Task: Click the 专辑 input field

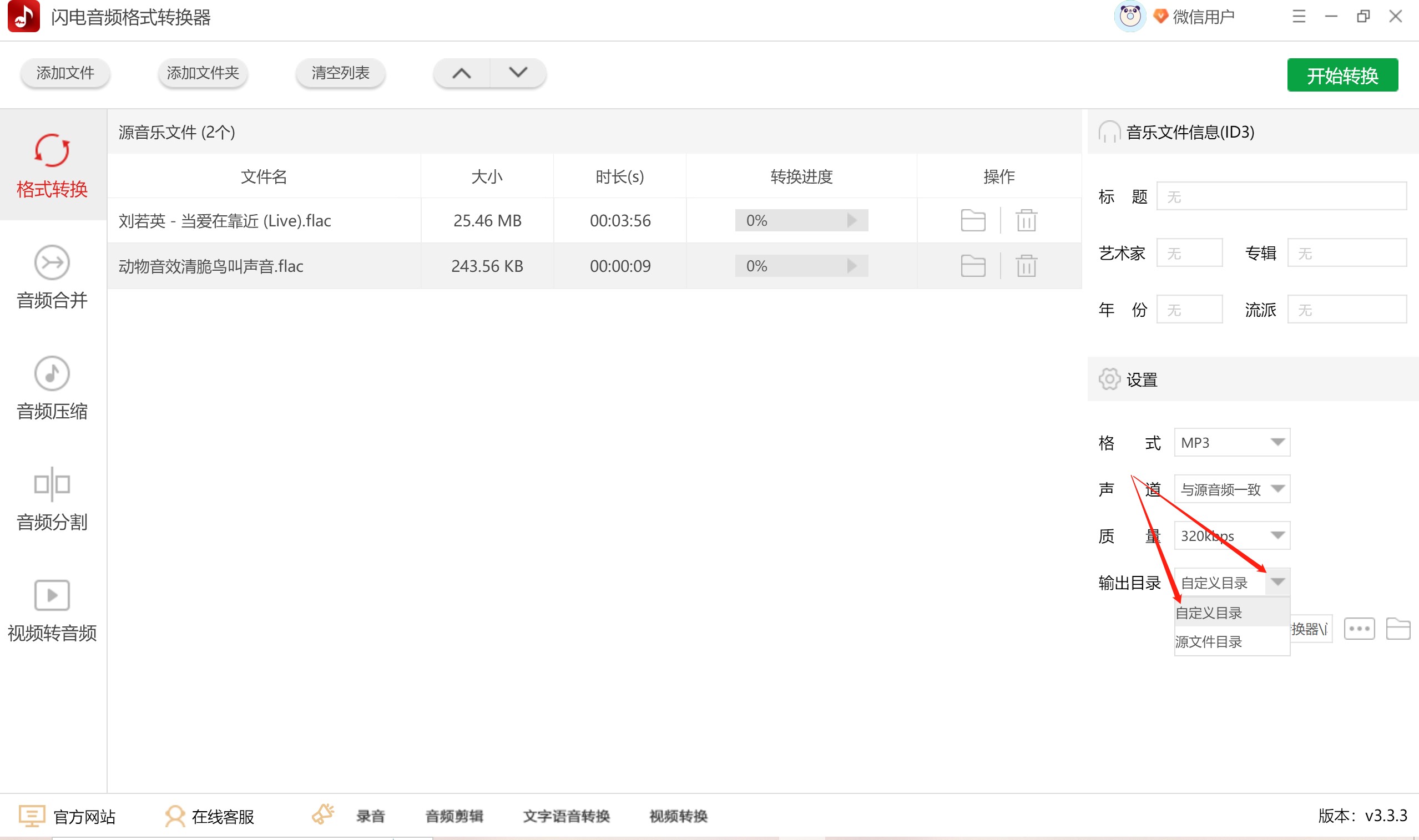Action: [x=1346, y=253]
